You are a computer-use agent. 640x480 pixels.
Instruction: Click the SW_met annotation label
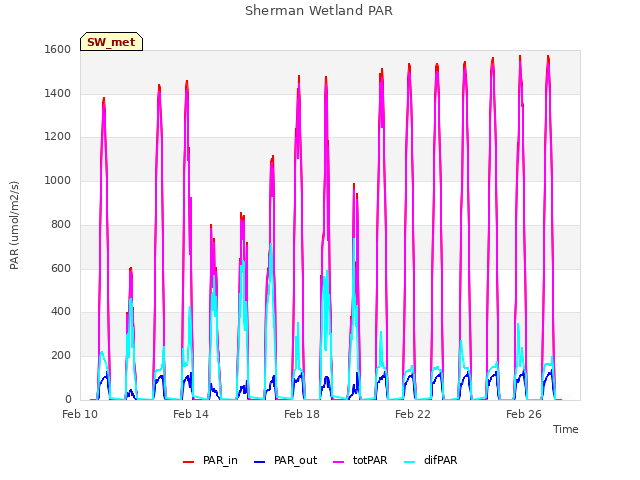tap(111, 42)
